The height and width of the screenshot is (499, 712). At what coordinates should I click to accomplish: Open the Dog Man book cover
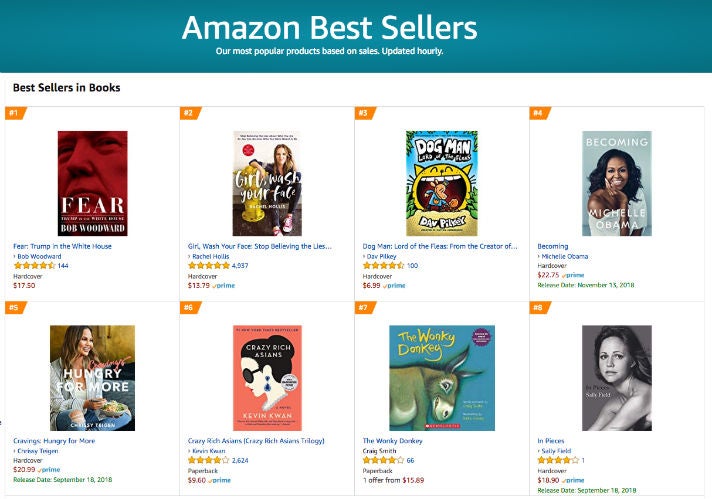tap(441, 183)
